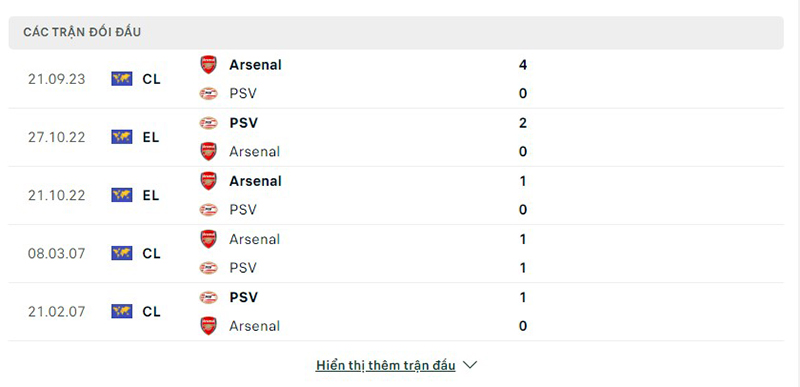Click Arsenal crest in 21.09.23 match
Viewport: 800px width, 387px height.
(208, 65)
